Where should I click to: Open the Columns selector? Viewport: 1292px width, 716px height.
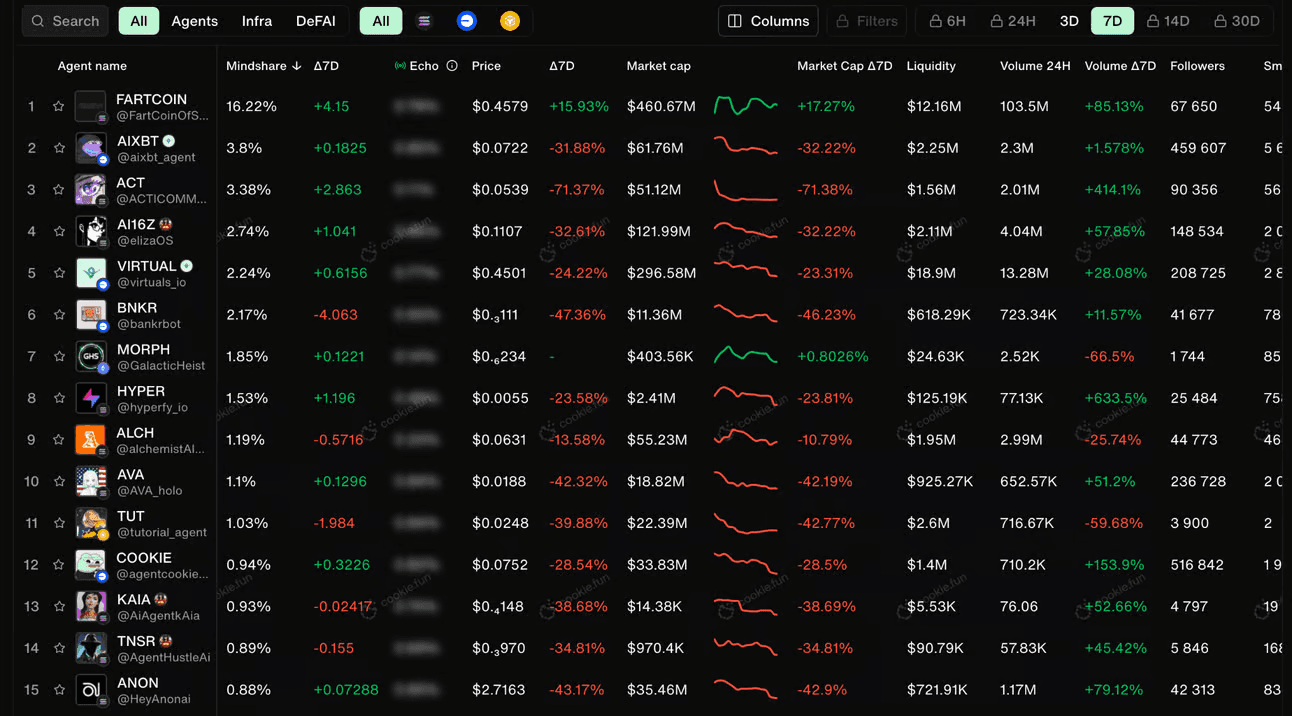click(x=768, y=21)
